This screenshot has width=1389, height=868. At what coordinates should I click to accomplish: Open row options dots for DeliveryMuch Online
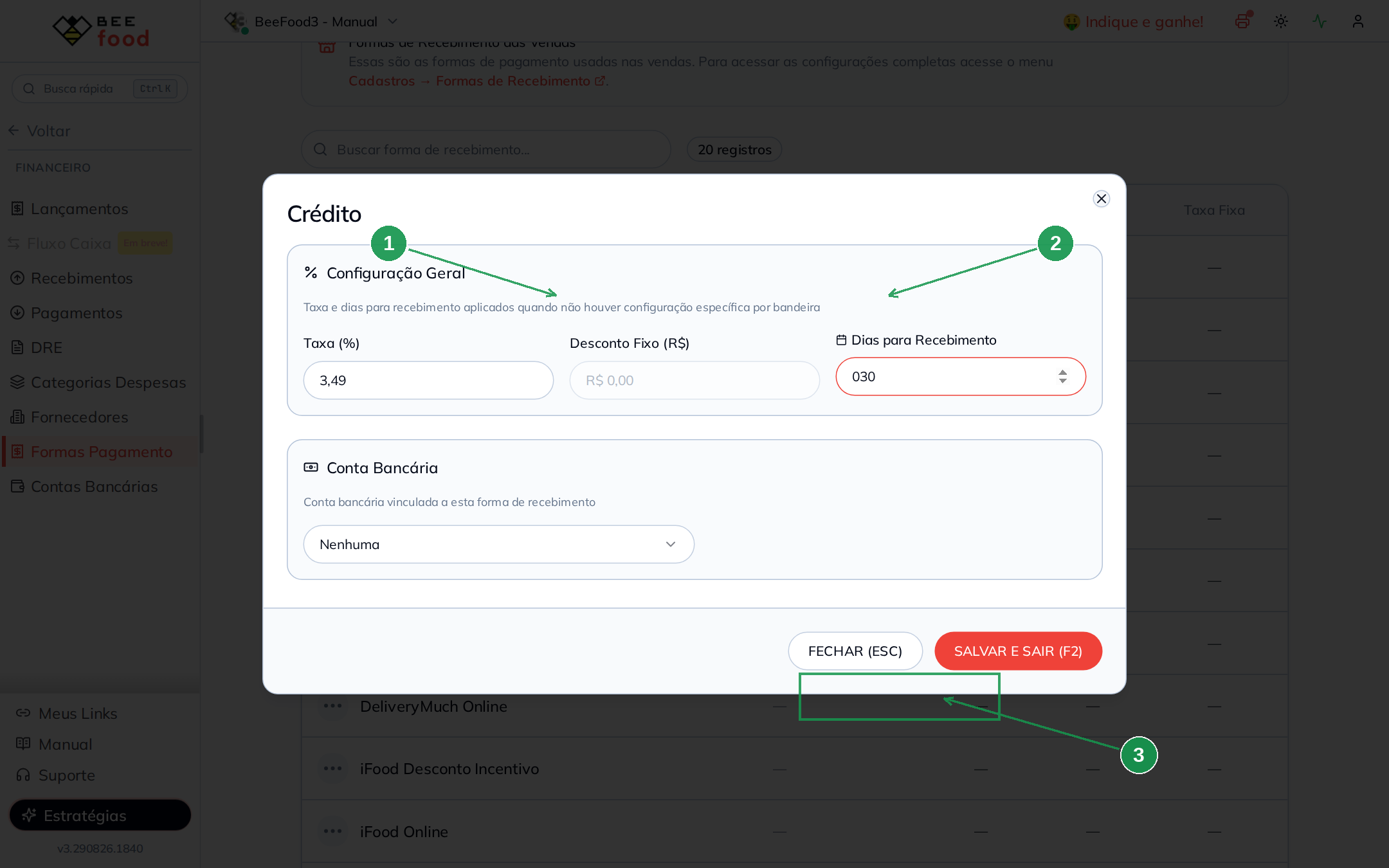coord(332,706)
